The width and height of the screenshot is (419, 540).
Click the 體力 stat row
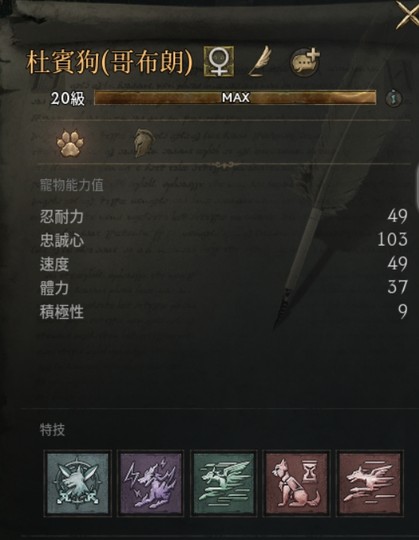[224, 288]
